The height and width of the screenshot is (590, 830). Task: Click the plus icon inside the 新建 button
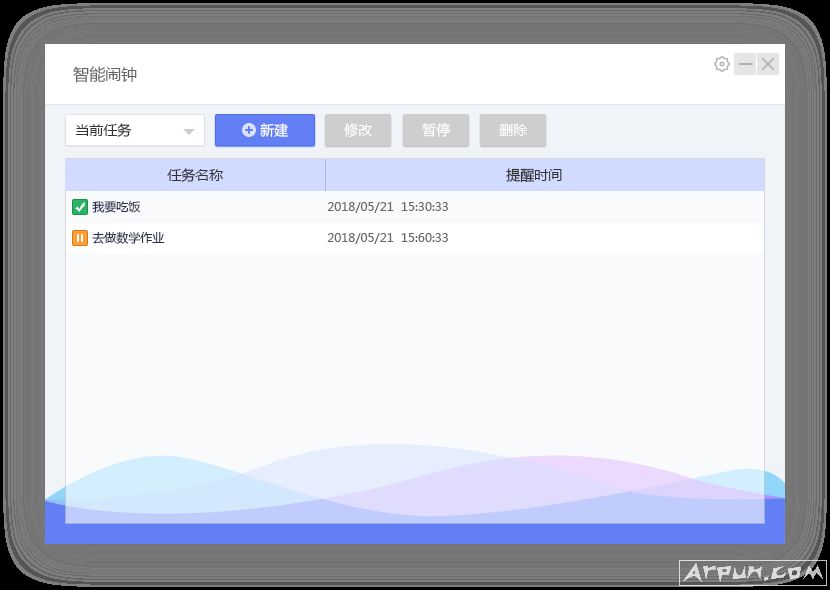click(247, 130)
